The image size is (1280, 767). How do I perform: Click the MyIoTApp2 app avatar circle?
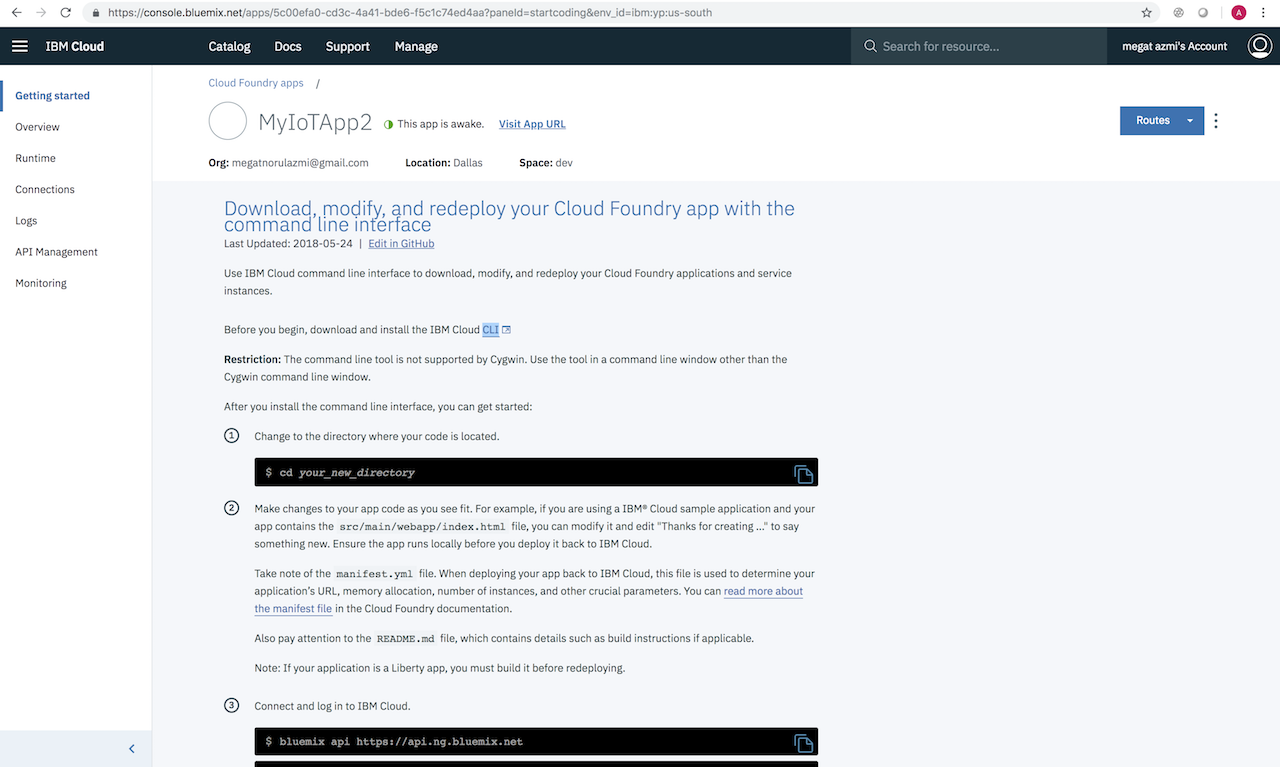point(228,121)
